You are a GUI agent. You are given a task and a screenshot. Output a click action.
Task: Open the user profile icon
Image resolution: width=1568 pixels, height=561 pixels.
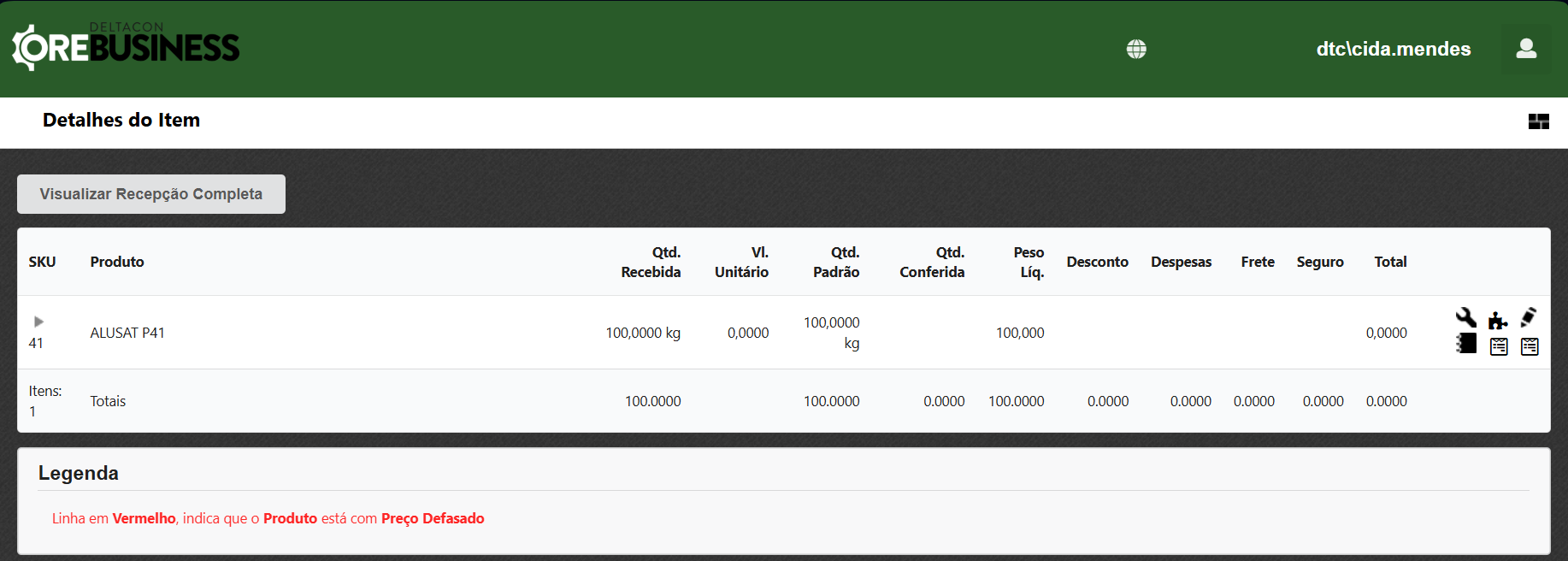point(1526,49)
